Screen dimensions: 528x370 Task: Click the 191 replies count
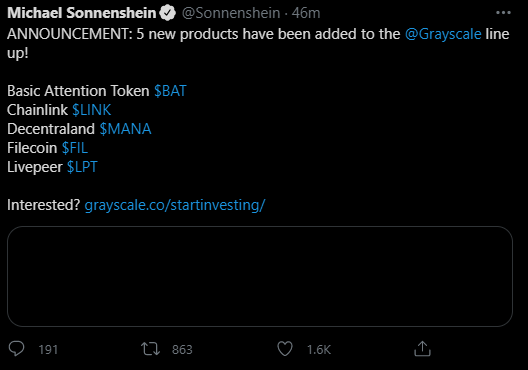[x=48, y=349]
